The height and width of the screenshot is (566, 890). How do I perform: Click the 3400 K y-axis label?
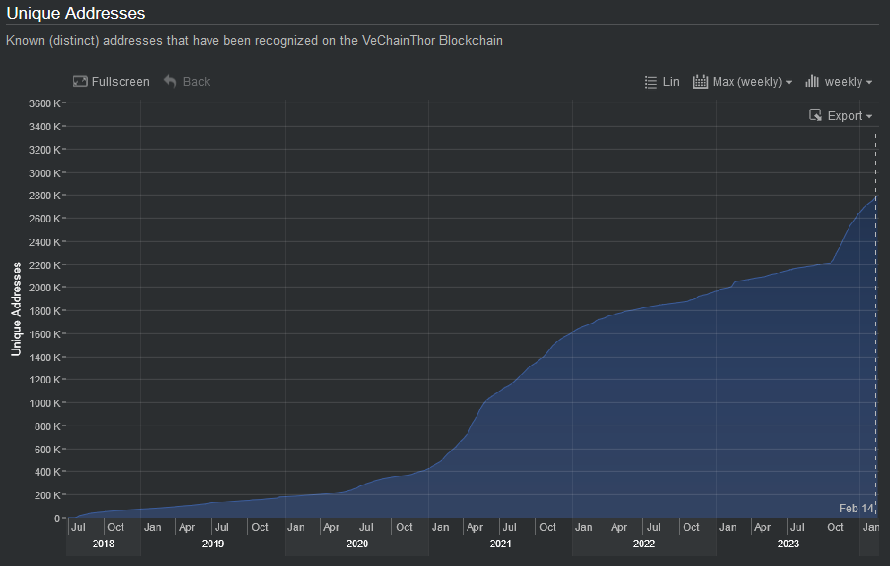[44, 127]
